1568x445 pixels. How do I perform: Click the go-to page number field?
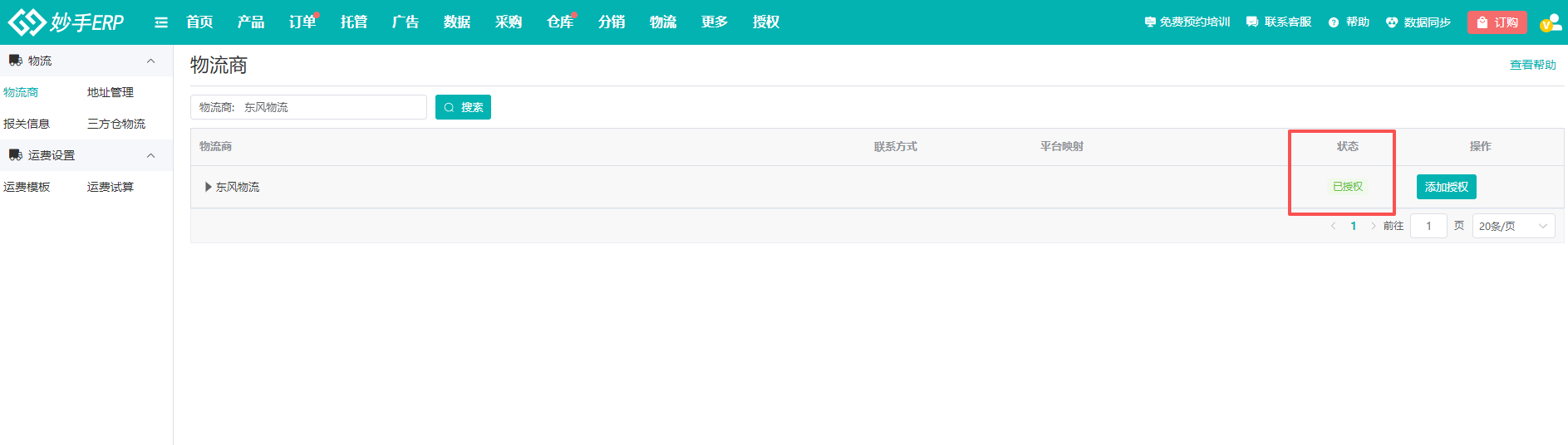[x=1429, y=226]
